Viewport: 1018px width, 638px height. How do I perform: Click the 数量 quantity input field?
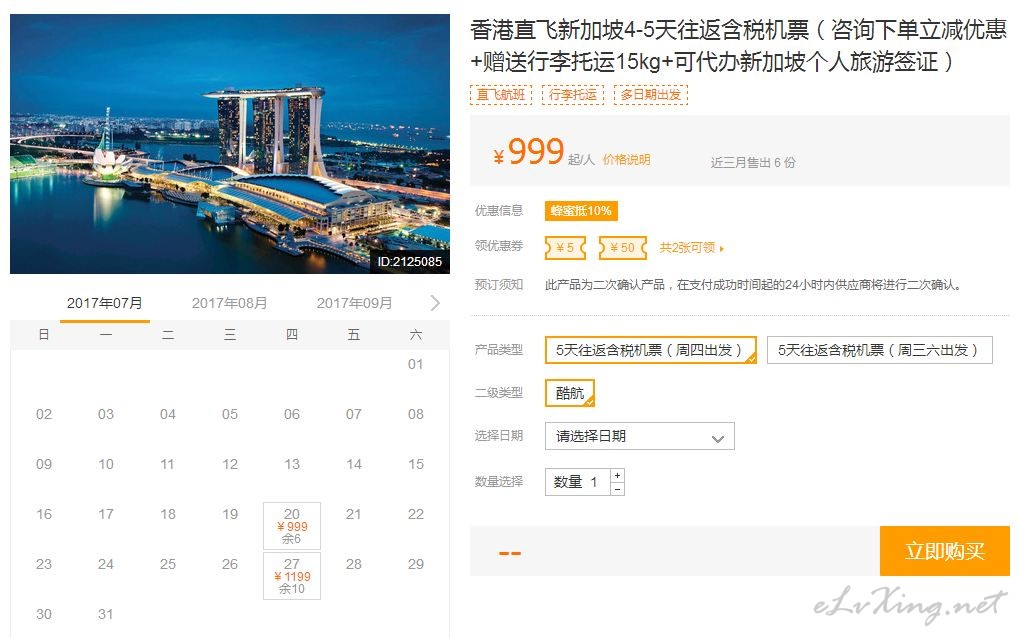pos(577,482)
